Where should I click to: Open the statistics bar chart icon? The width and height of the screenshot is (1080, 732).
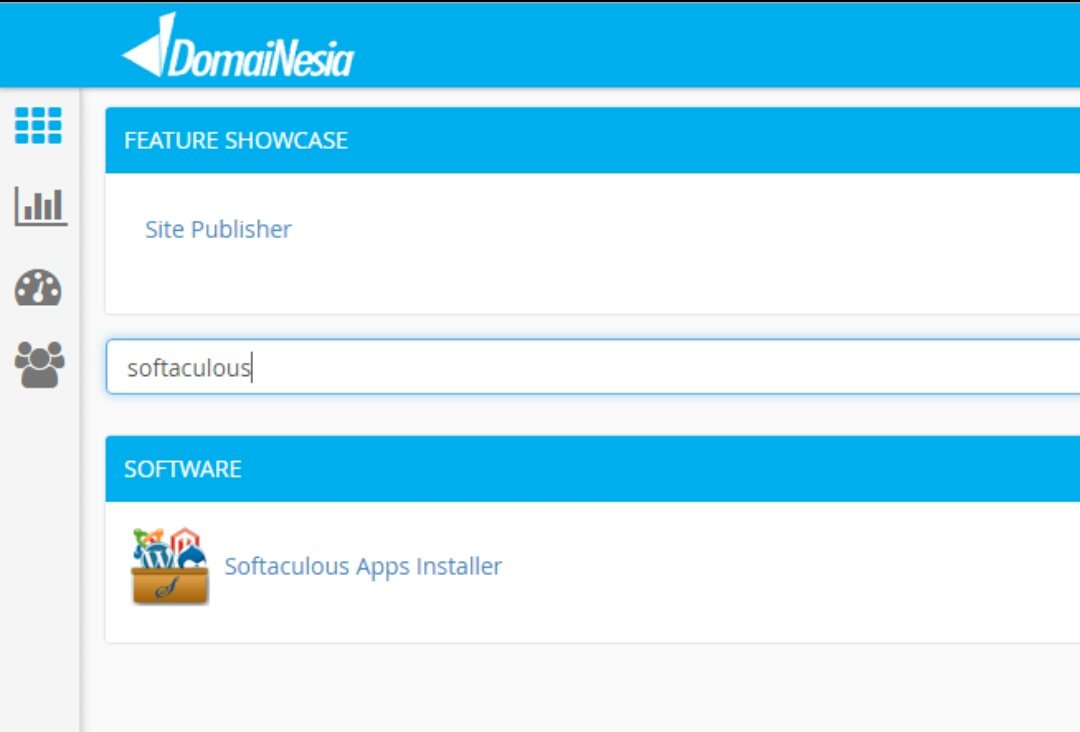click(x=41, y=206)
